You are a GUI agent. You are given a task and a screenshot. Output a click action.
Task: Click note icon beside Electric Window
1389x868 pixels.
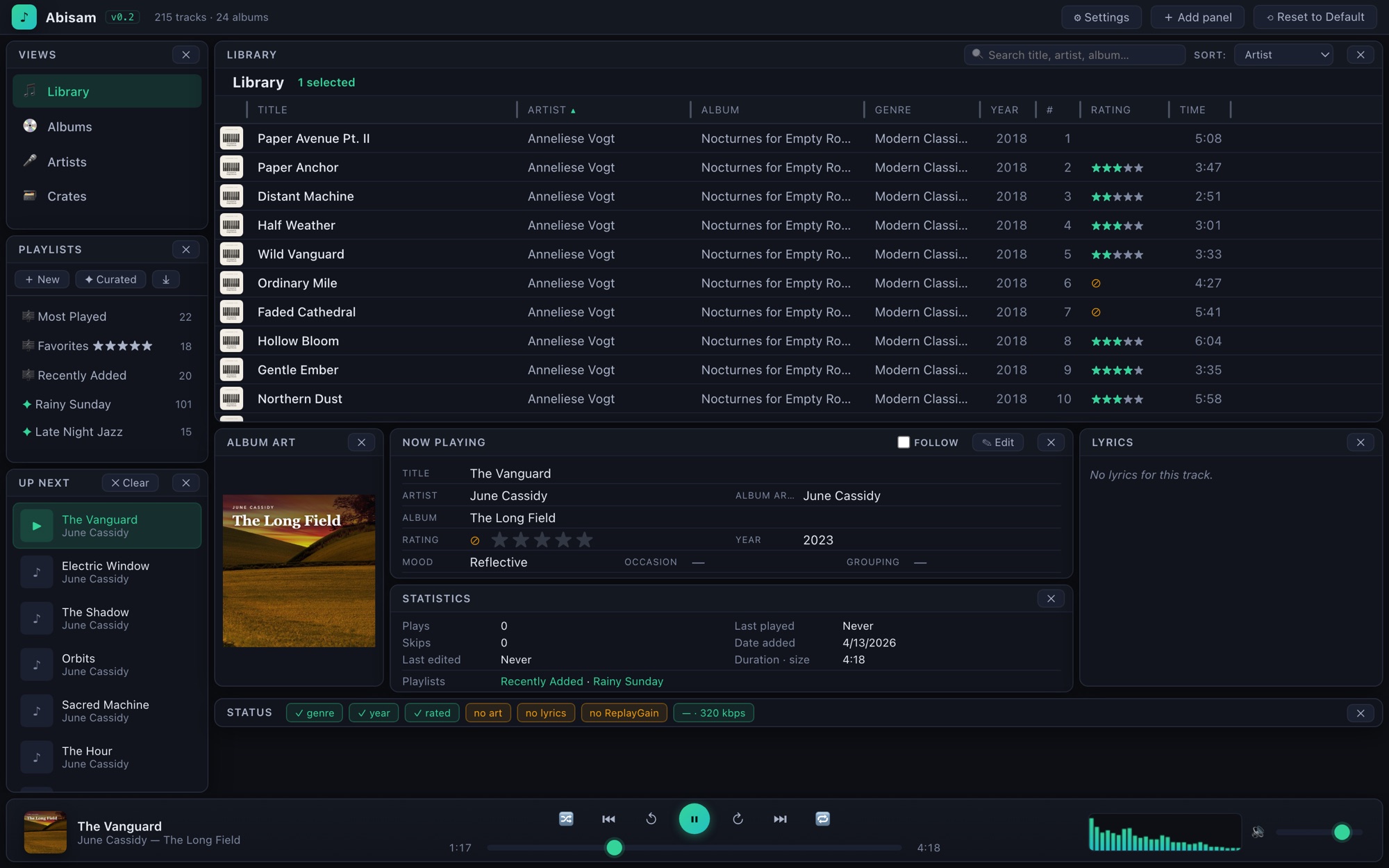(37, 572)
